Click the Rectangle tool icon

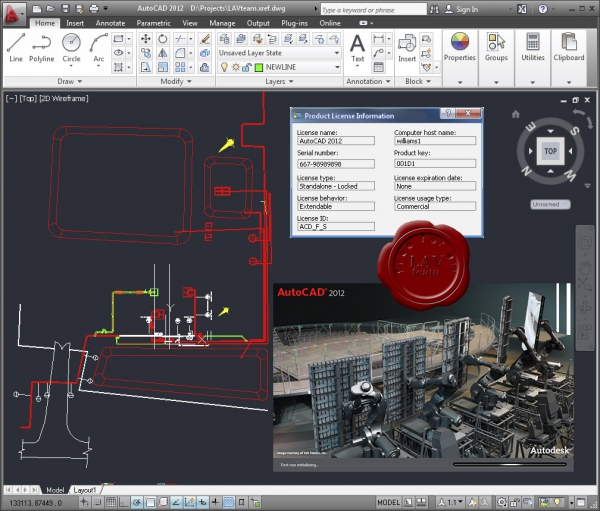pos(119,39)
